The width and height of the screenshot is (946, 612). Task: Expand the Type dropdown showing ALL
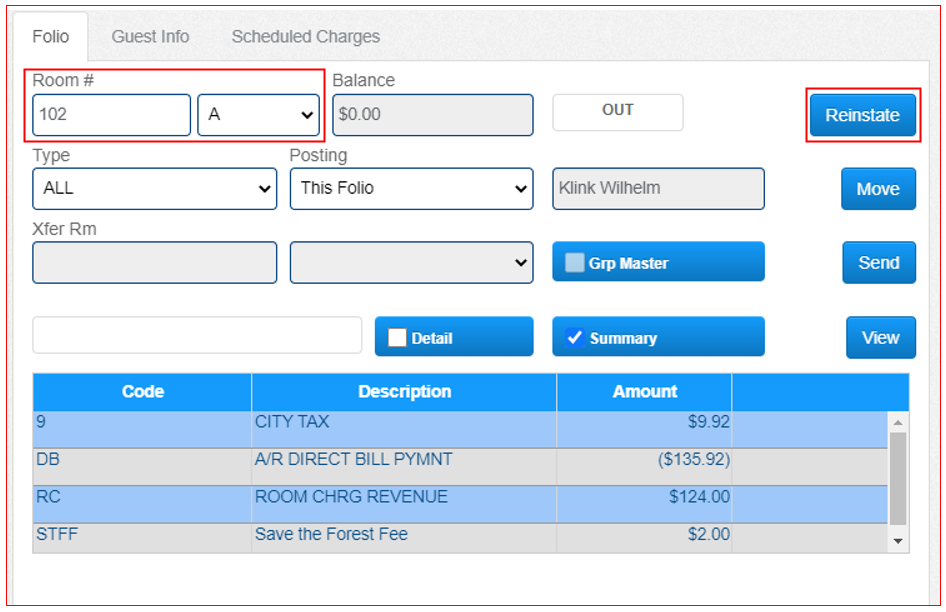pos(155,188)
